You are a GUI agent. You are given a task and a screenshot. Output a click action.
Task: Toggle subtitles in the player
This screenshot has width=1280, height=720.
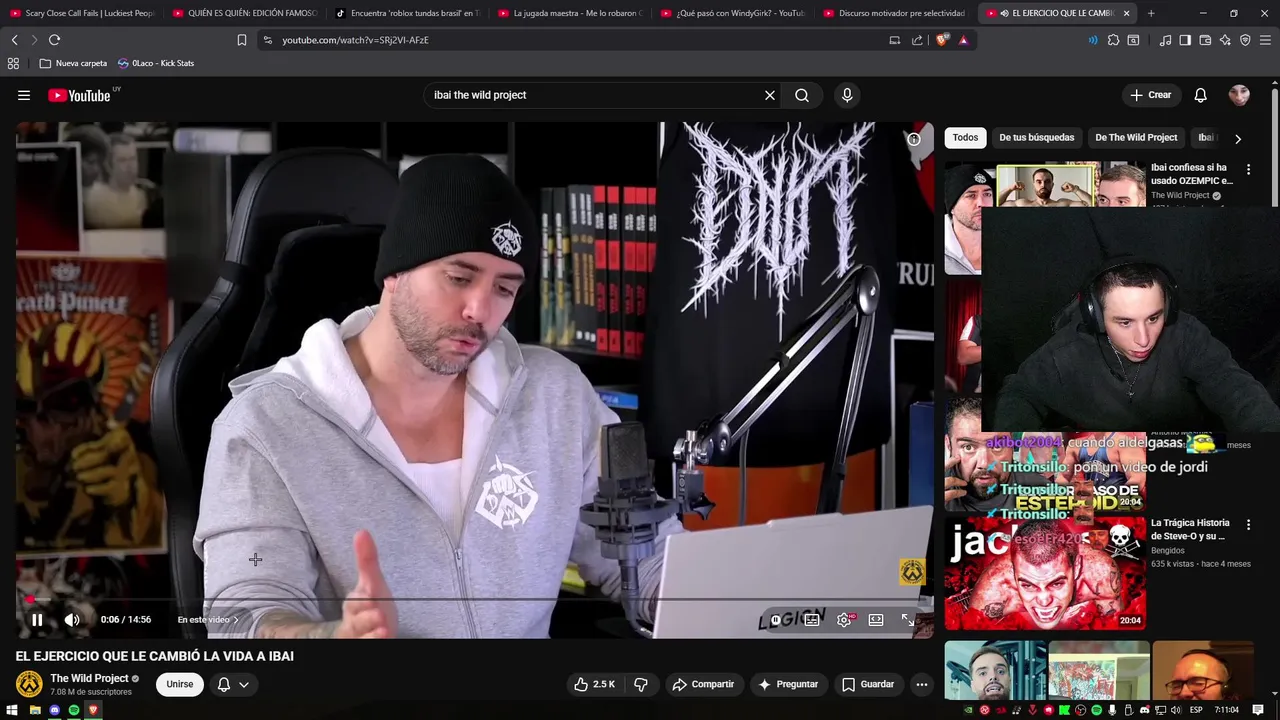(812, 620)
